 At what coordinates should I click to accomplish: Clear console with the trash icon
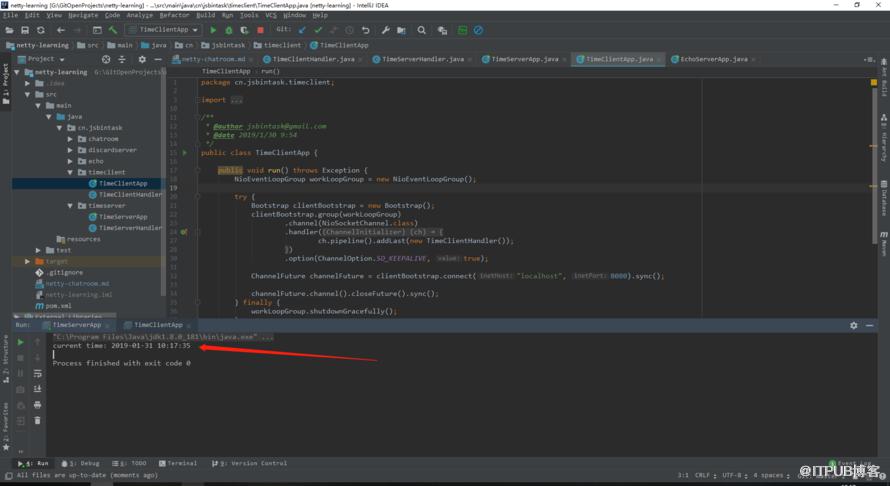pos(37,420)
